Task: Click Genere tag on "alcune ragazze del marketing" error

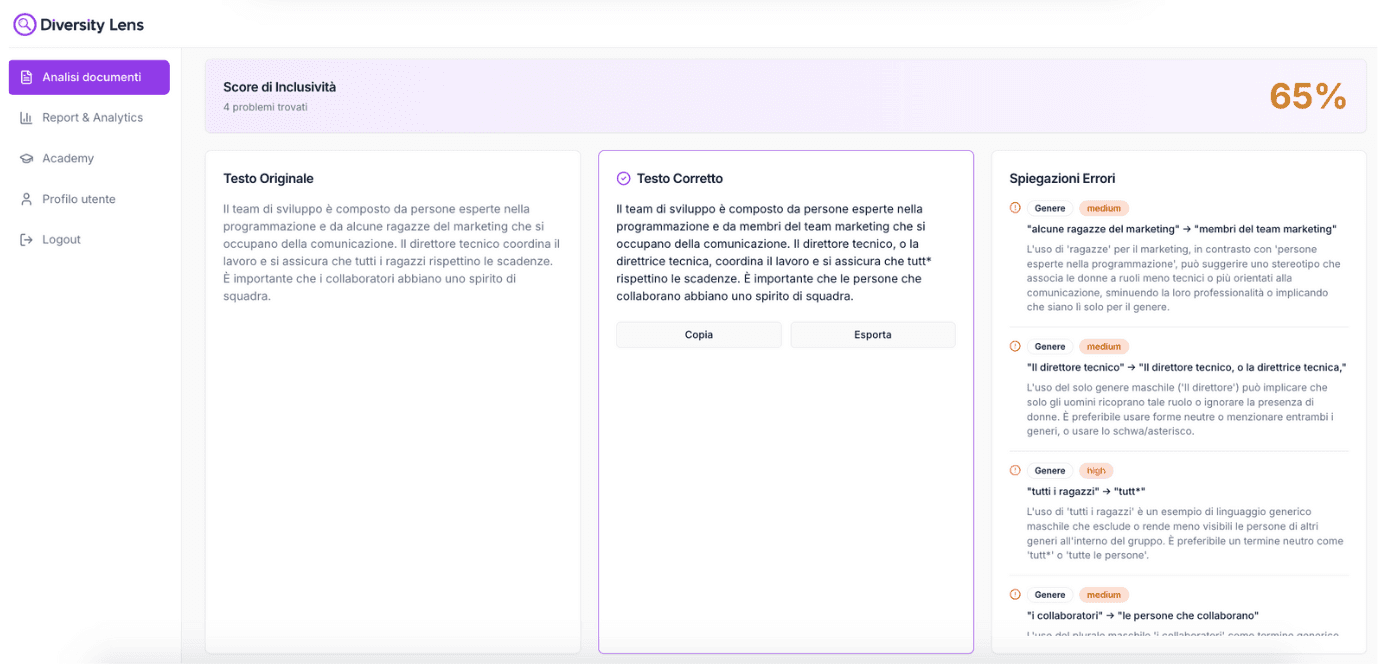Action: (1050, 208)
